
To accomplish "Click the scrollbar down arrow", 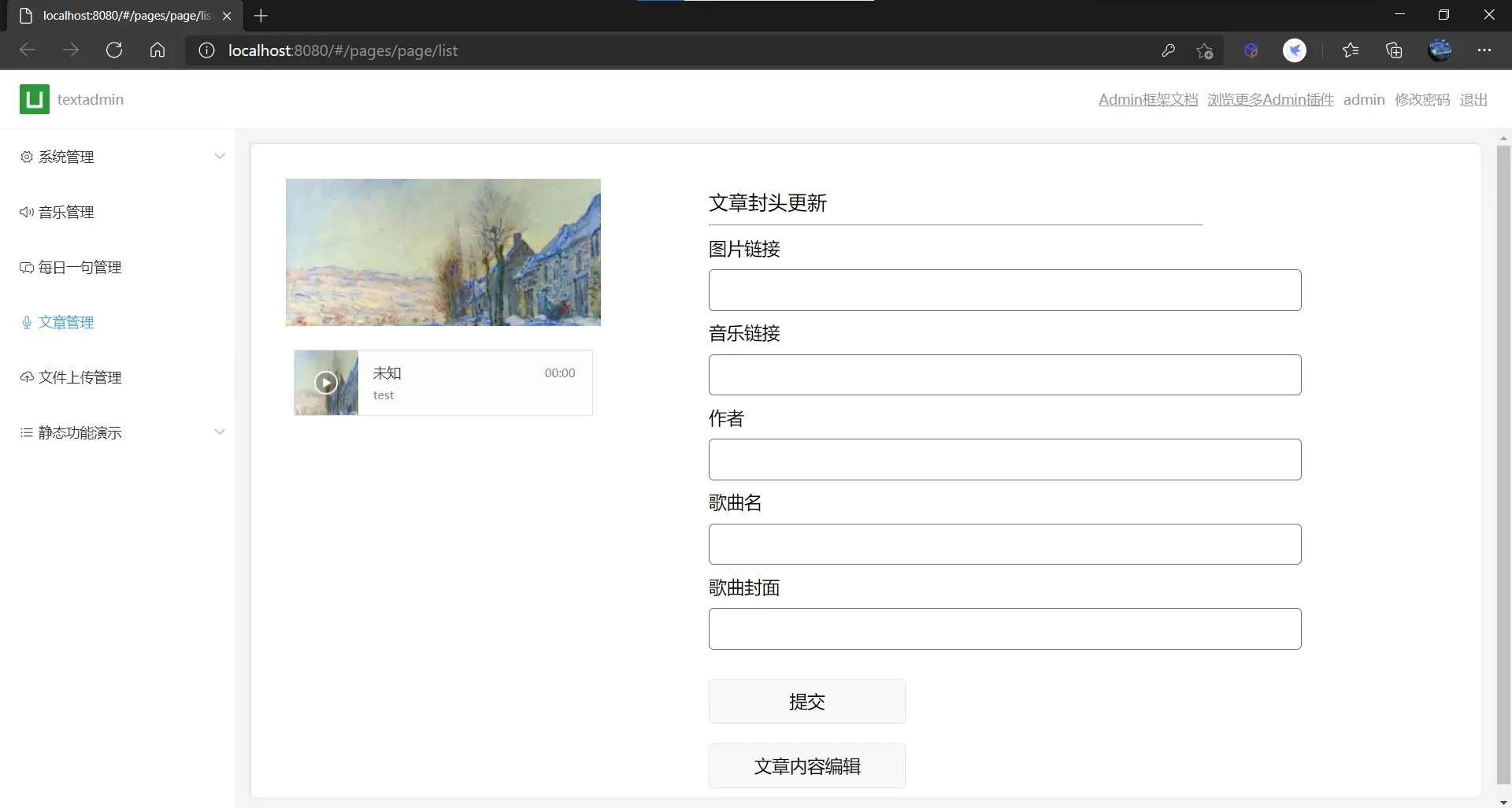I will pos(1503,802).
